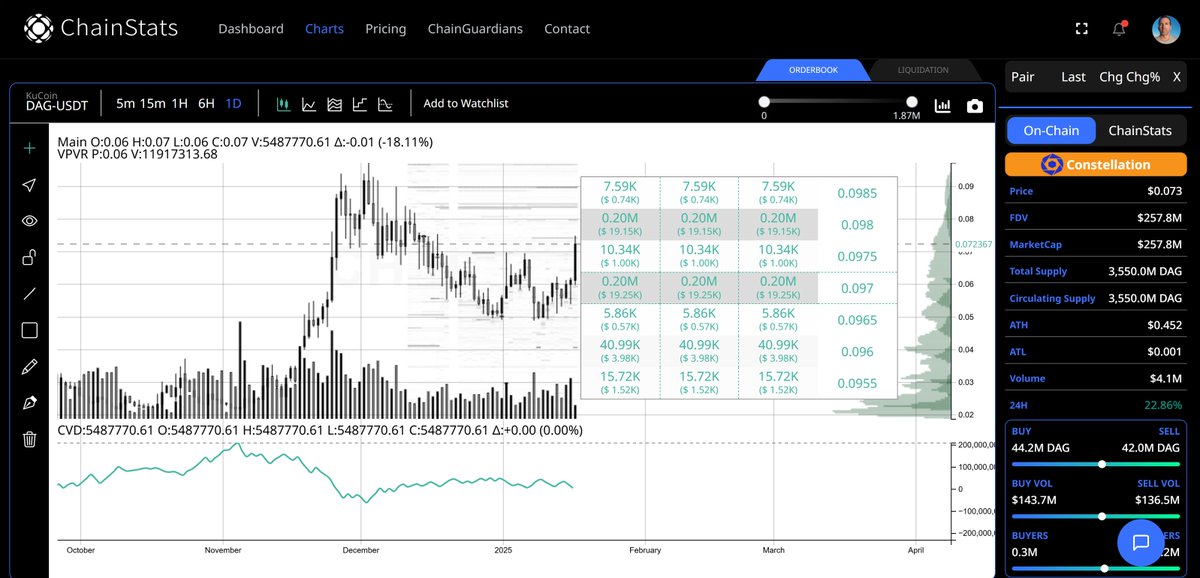Viewport: 1200px width, 578px height.
Task: Set timeframe to 1D
Action: pyautogui.click(x=233, y=103)
